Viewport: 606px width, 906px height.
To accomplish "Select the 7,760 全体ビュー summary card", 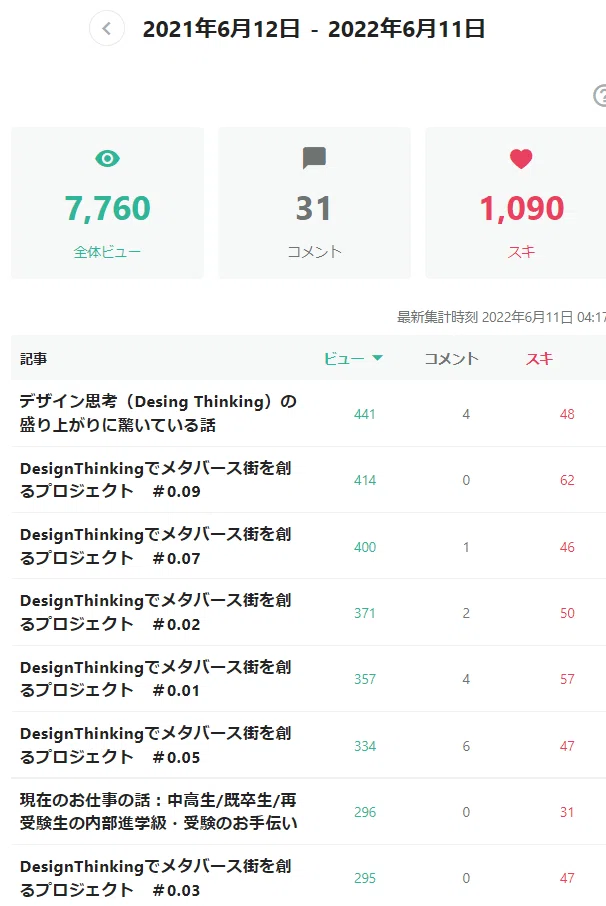I will tap(107, 203).
